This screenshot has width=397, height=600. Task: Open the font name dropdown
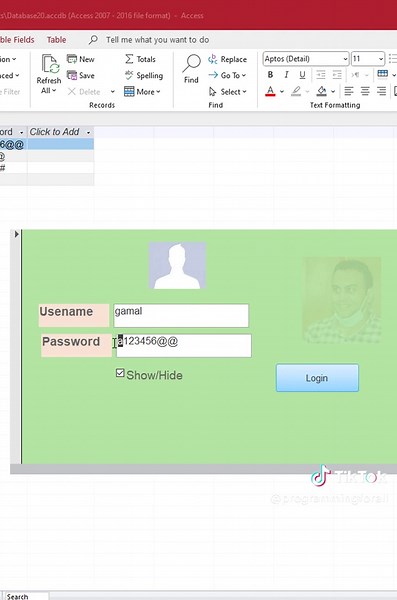tap(345, 59)
